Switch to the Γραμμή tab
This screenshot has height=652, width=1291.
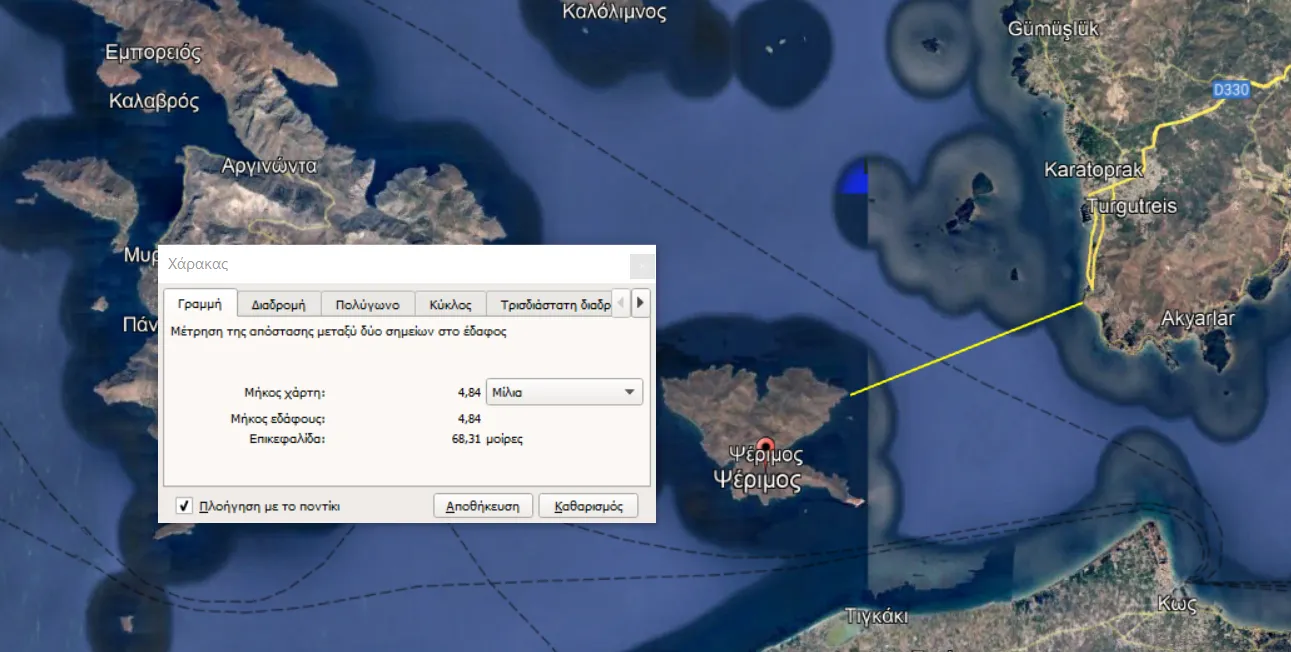200,304
